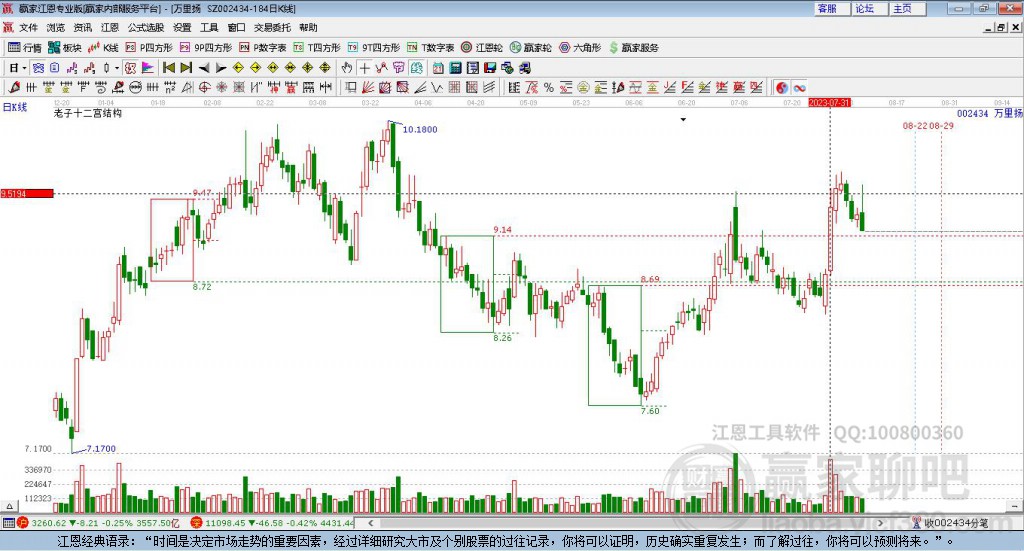Click the 2023-07-31 date marker

tap(829, 103)
